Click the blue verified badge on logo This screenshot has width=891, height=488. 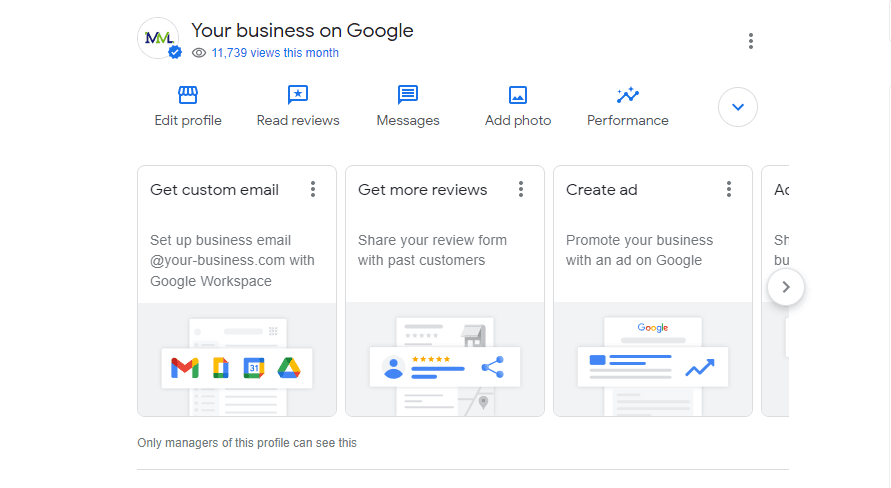[175, 52]
